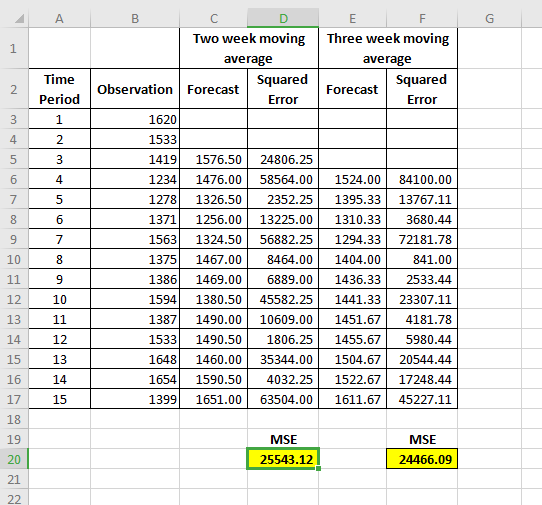The width and height of the screenshot is (542, 505).
Task: Select observation cell with value 1278
Action: click(135, 199)
